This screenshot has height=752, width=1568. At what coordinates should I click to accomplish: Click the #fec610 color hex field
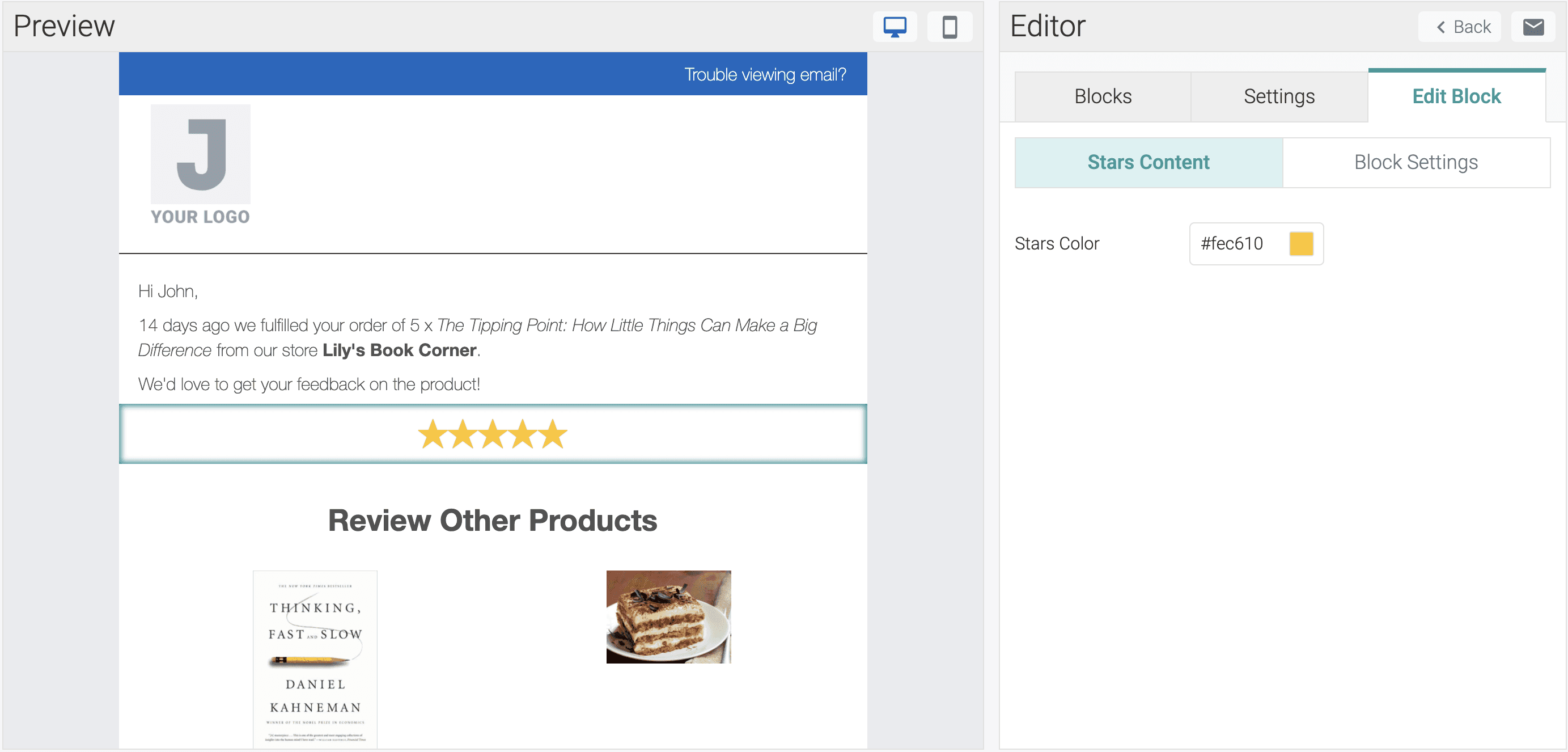click(1232, 243)
